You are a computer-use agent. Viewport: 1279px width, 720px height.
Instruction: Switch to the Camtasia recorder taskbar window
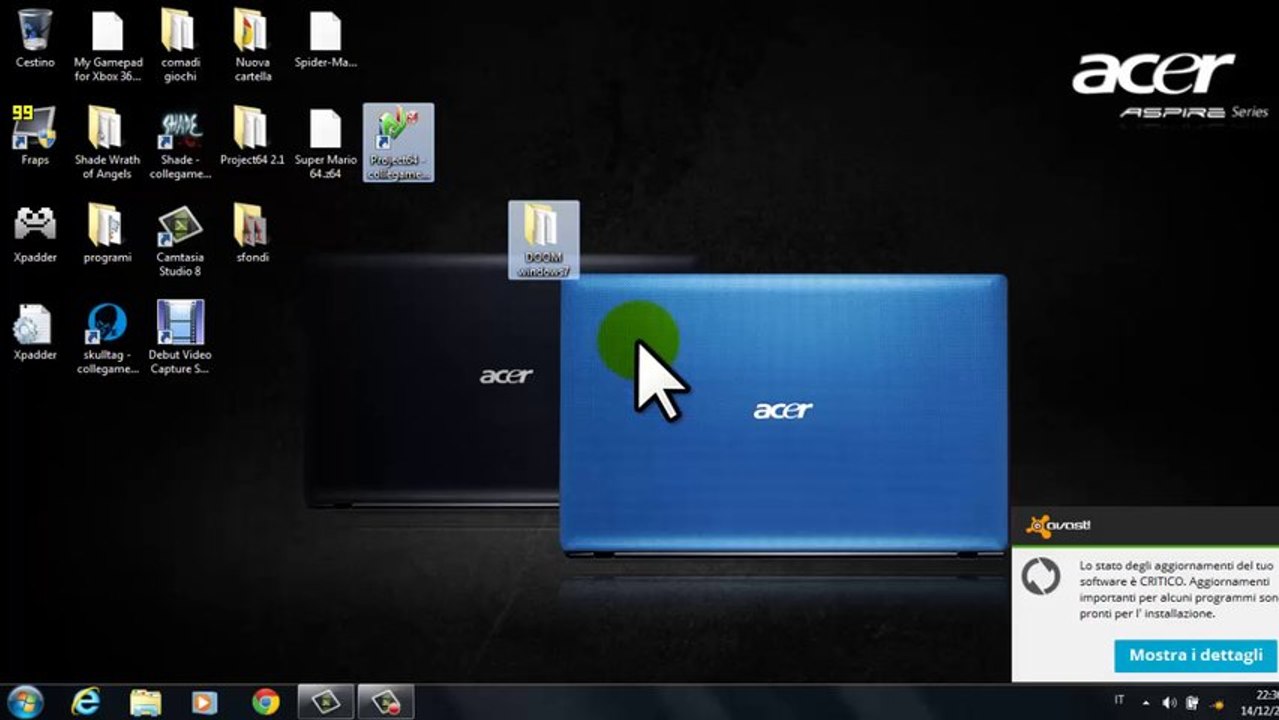pyautogui.click(x=386, y=702)
